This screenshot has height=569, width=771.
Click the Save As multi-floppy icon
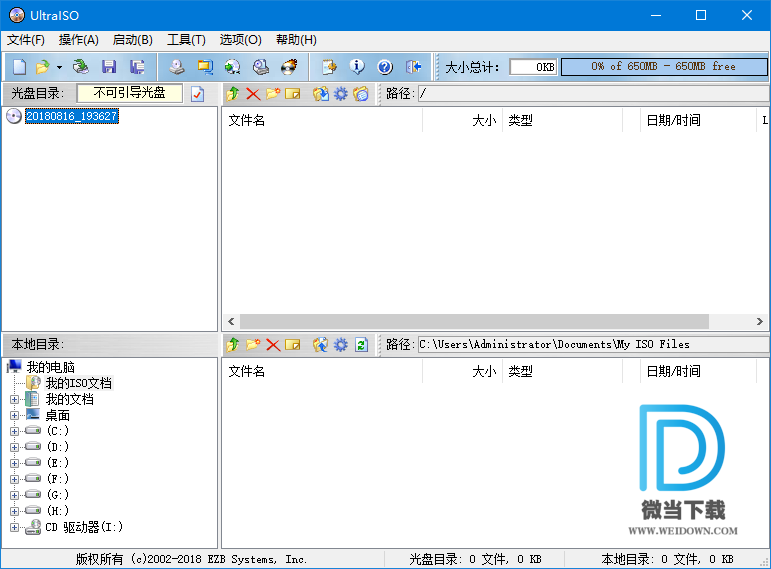pos(137,66)
